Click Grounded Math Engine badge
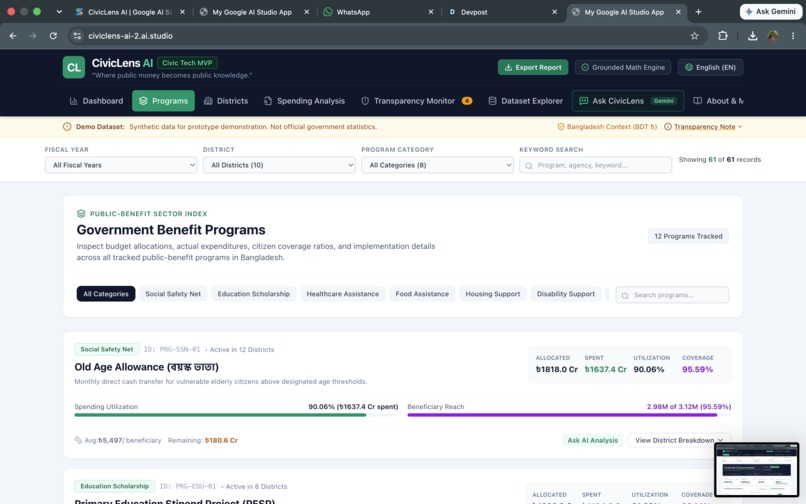The width and height of the screenshot is (806, 504). tap(623, 67)
